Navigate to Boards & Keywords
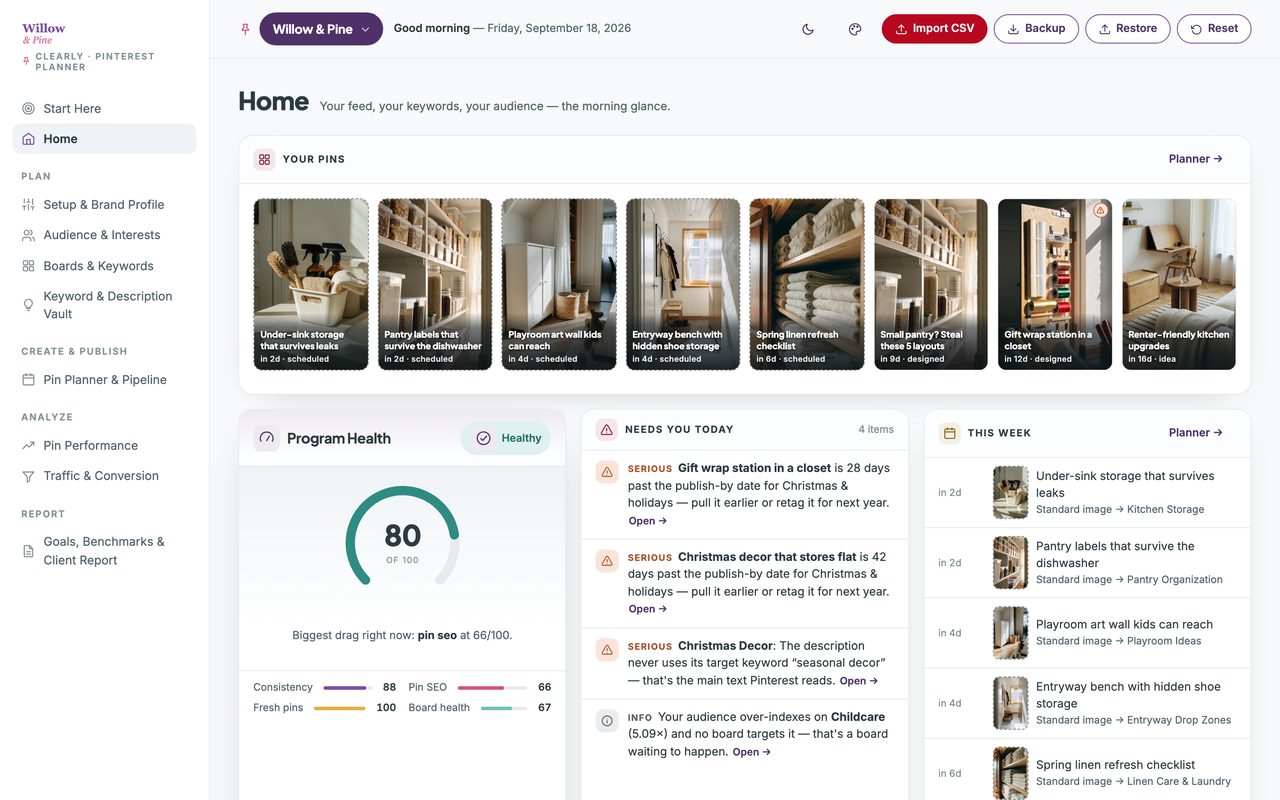Image resolution: width=1280 pixels, height=800 pixels. pos(104,266)
